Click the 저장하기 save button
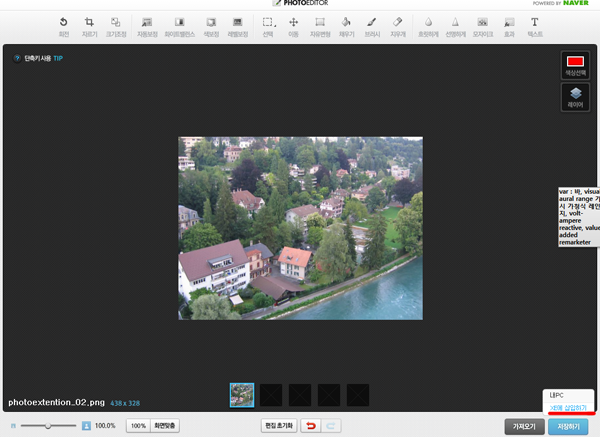 pos(568,426)
